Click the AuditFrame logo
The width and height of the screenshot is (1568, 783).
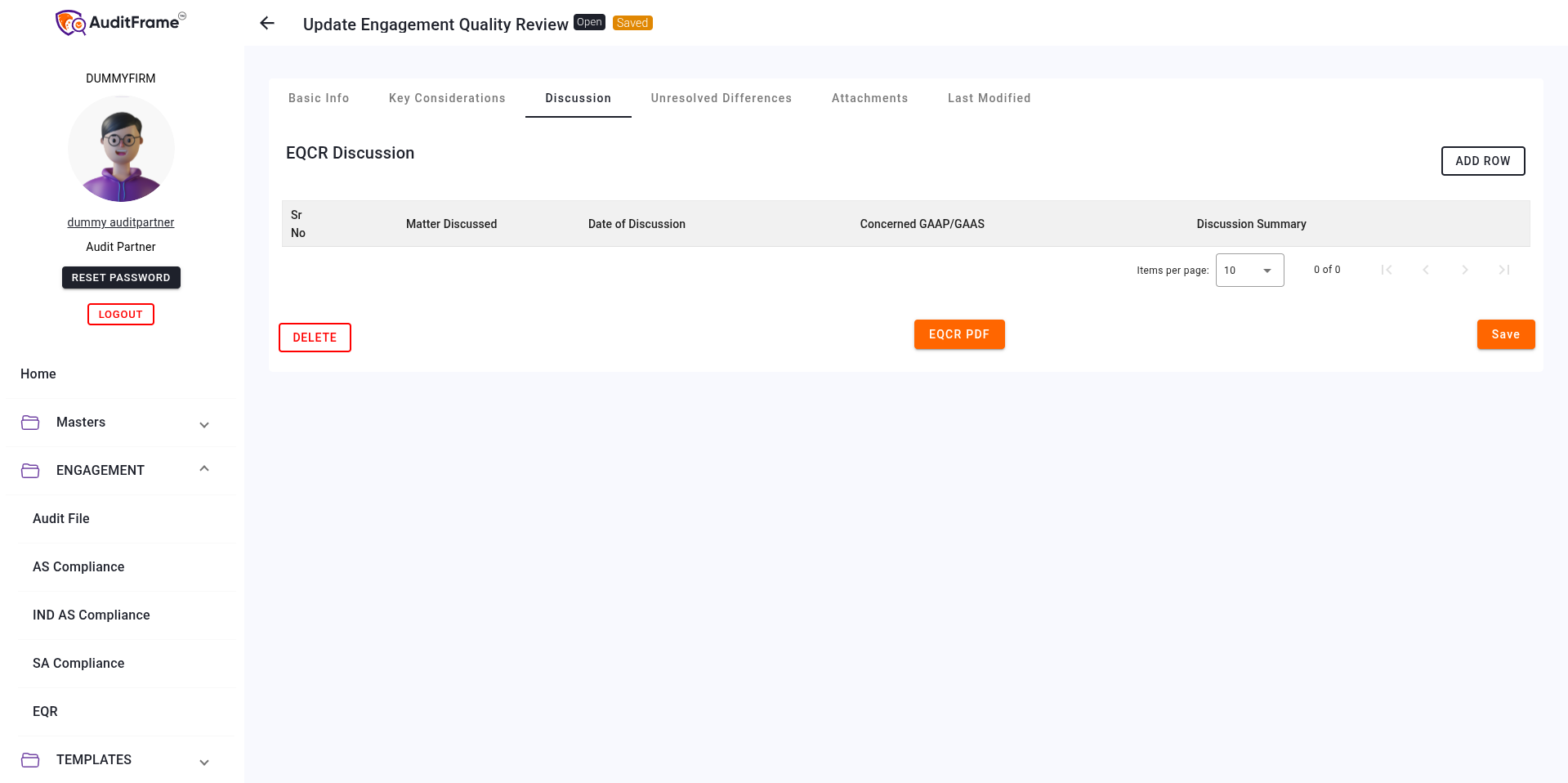coord(119,22)
